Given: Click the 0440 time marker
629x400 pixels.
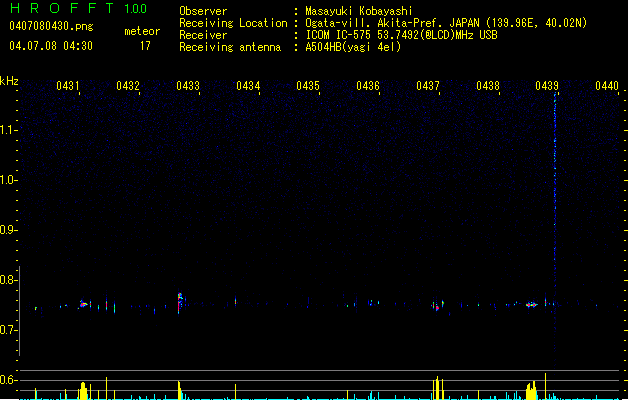Looking at the screenshot, I should pos(607,86).
